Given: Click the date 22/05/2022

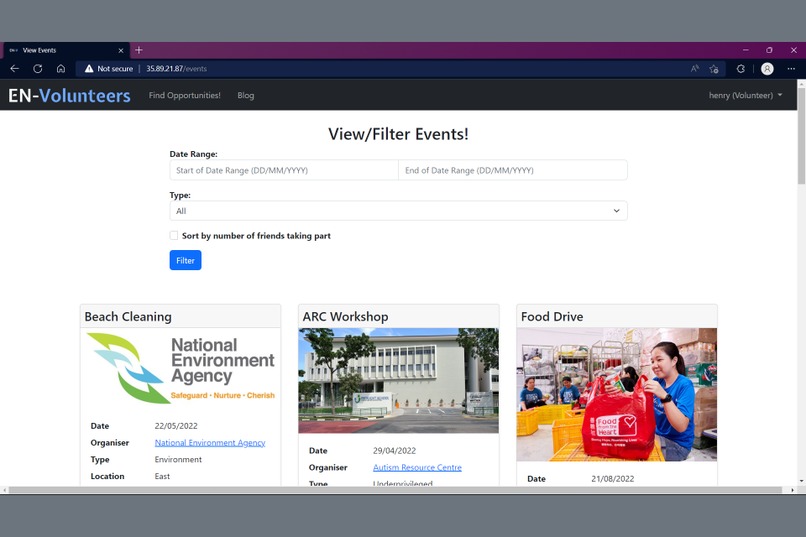Looking at the screenshot, I should pos(176,426).
